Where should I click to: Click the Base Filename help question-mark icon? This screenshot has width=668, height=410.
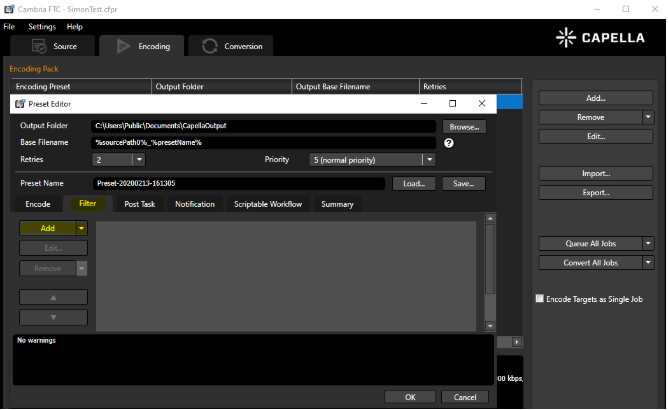(x=449, y=143)
